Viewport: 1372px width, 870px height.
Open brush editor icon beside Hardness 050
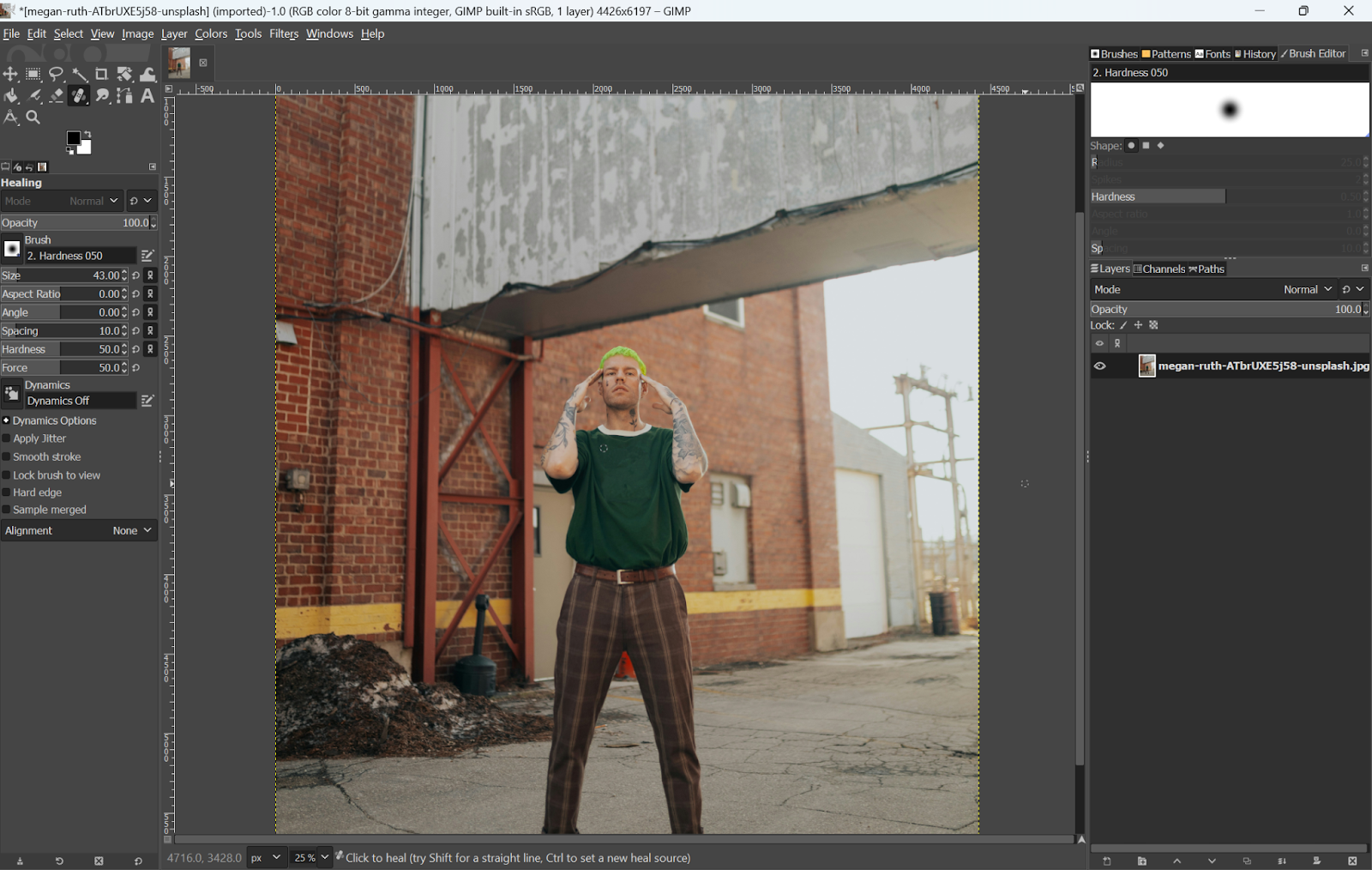point(147,256)
